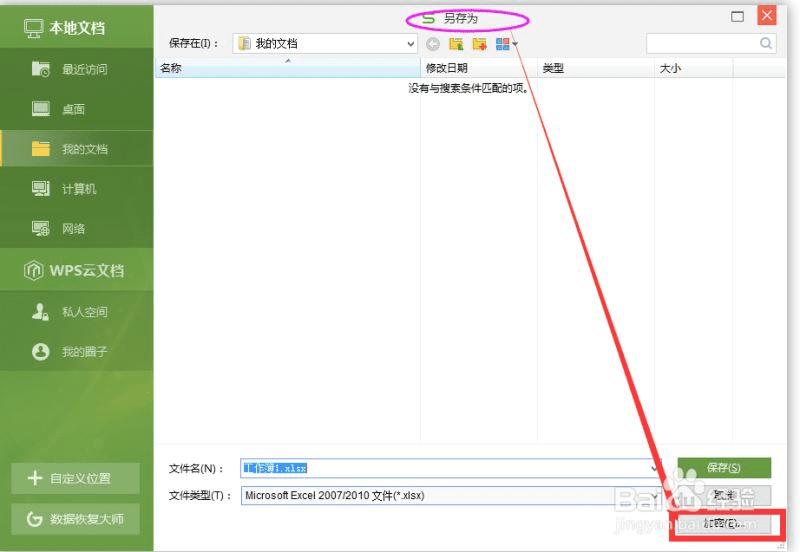Open Computer (计算机) location

coord(77,189)
